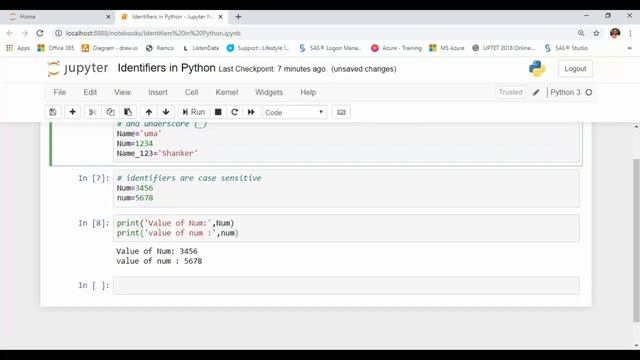
Task: Click the Python logo icon
Action: coord(537,69)
